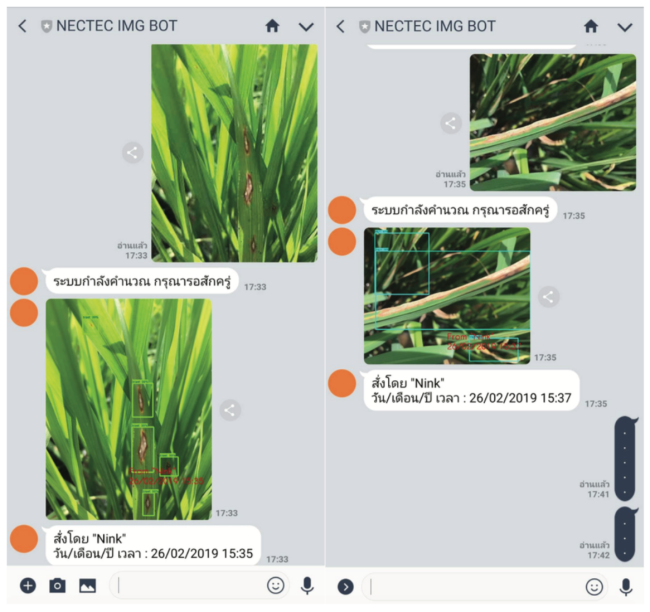This screenshot has width=650, height=612.
Task: Tap bot avatar beside right 17:35 processing message
Action: [342, 210]
